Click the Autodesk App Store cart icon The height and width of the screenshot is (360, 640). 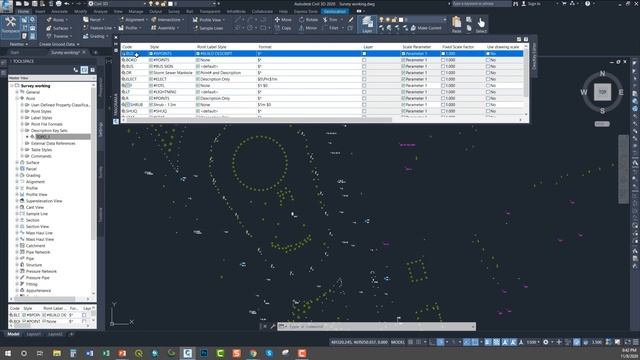pyautogui.click(x=564, y=4)
